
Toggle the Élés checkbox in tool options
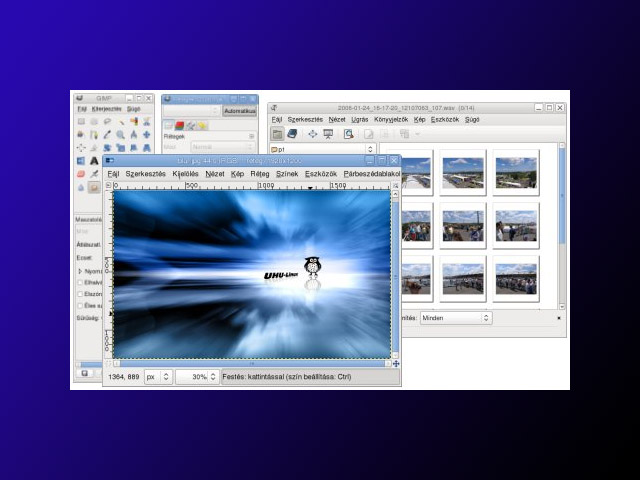(80, 306)
